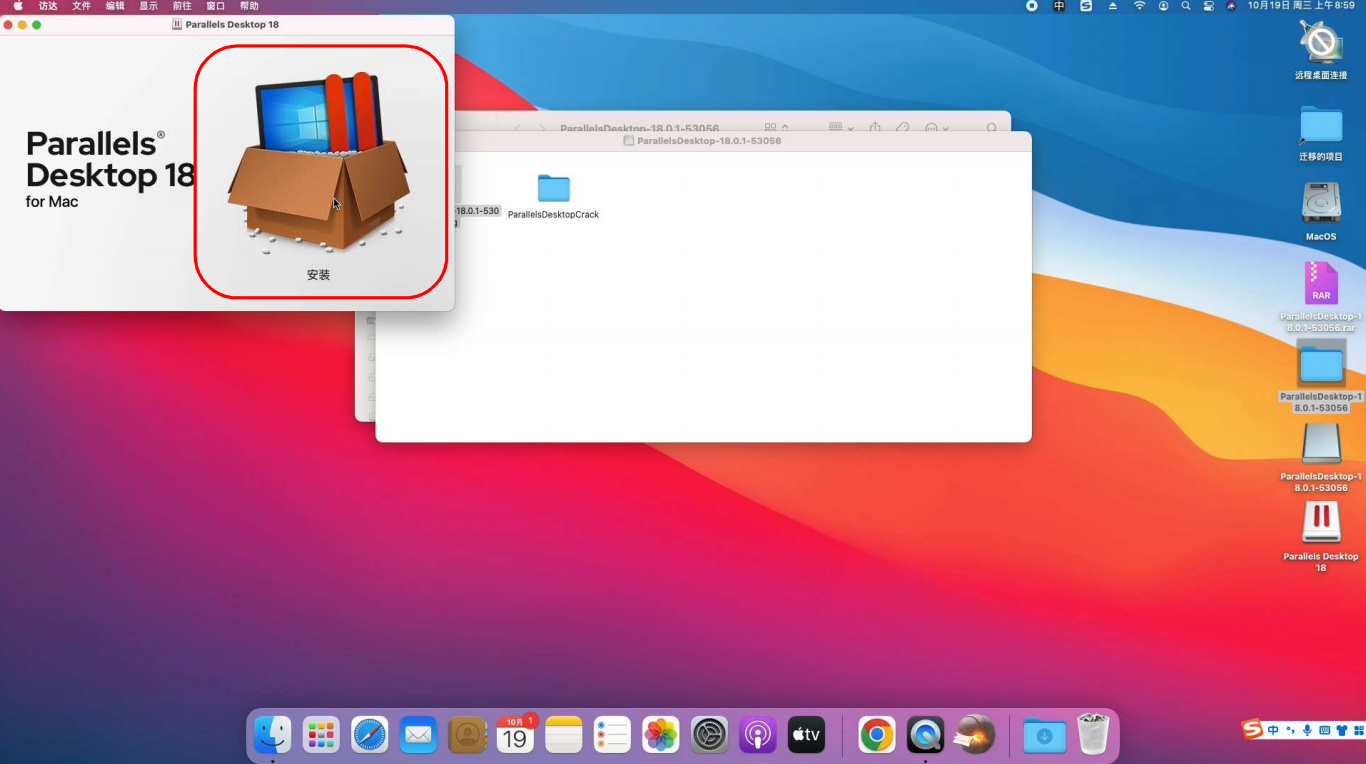The image size is (1366, 764).
Task: Launch Safari from the Dock
Action: coord(370,735)
